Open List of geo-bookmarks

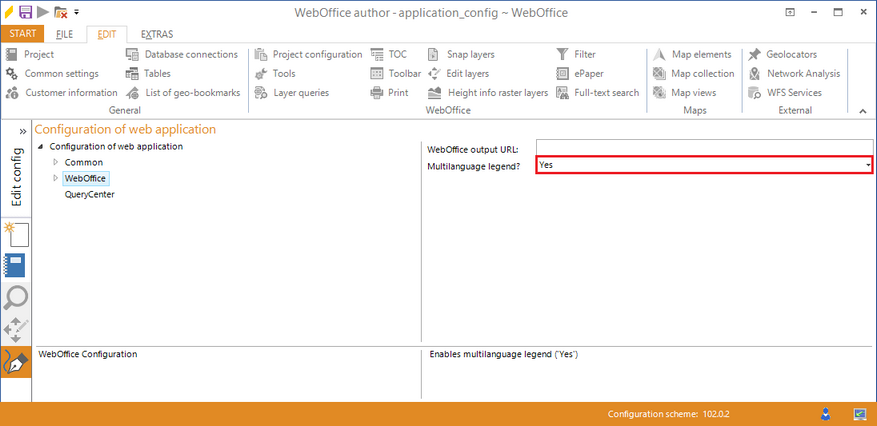pyautogui.click(x=183, y=92)
